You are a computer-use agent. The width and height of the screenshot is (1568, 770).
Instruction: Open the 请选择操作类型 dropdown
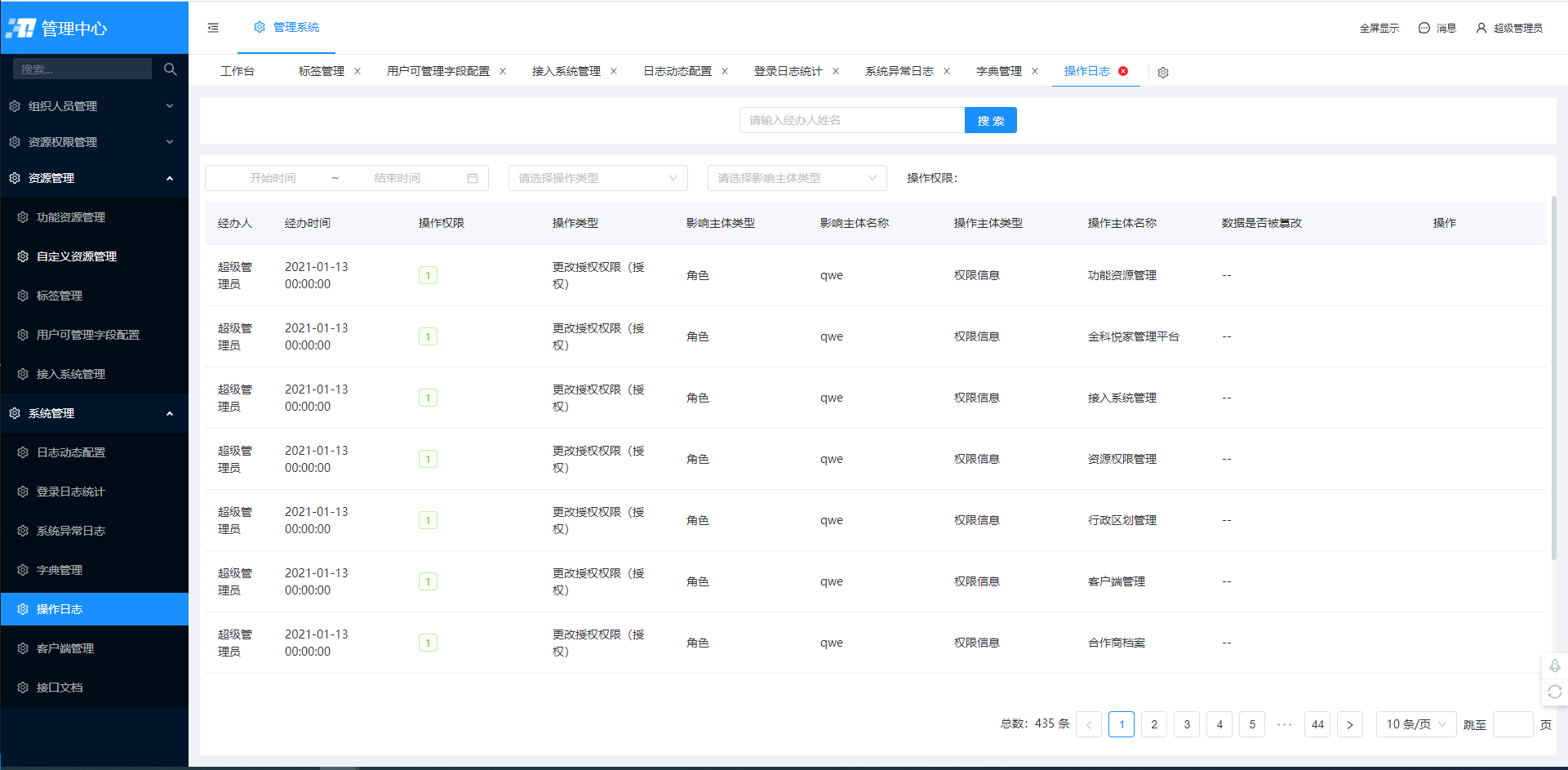[598, 178]
